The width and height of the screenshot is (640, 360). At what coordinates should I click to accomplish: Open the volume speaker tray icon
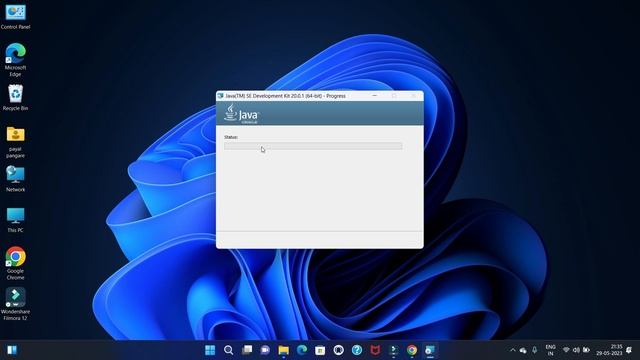point(576,350)
